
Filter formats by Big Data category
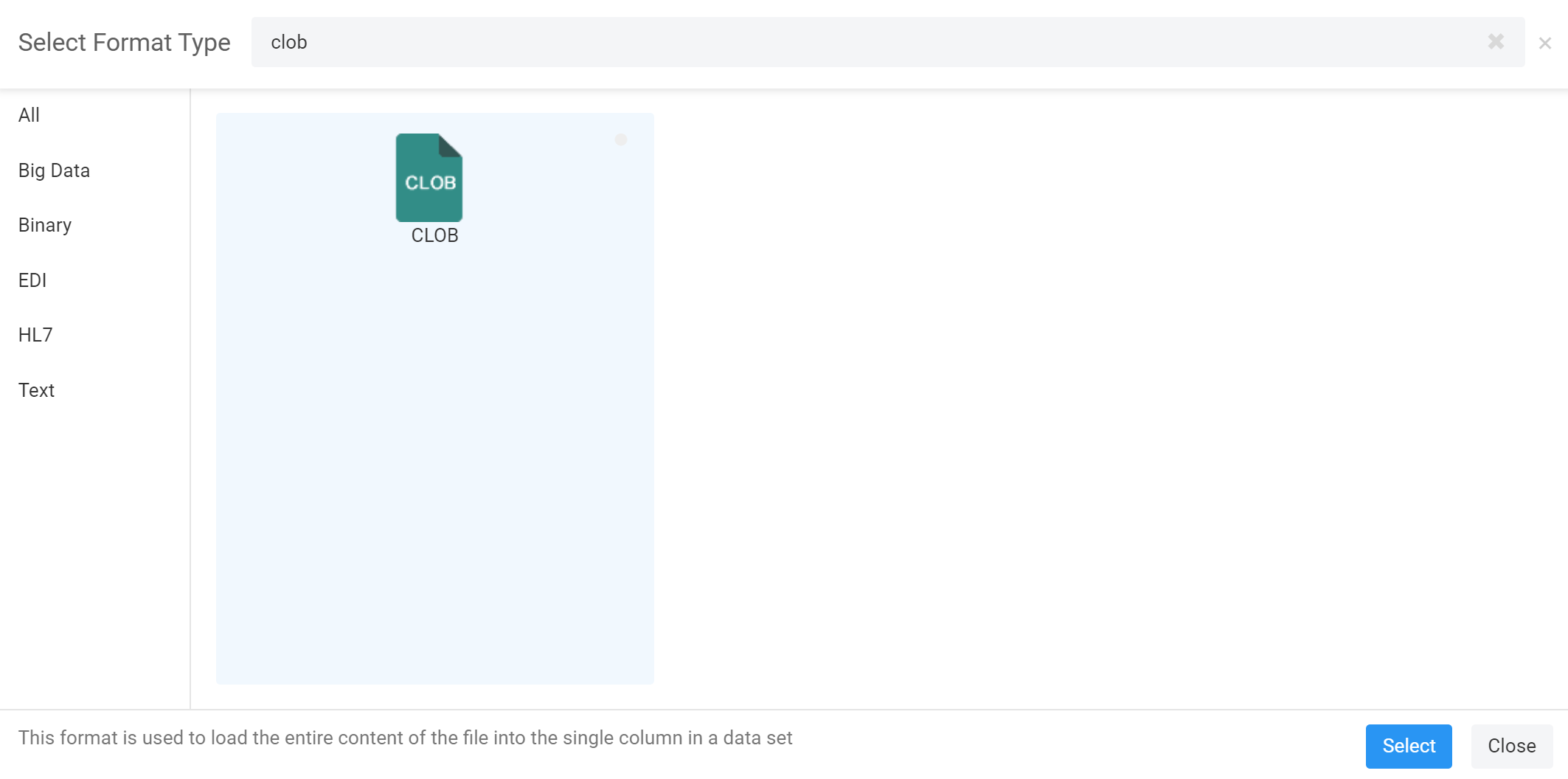54,170
